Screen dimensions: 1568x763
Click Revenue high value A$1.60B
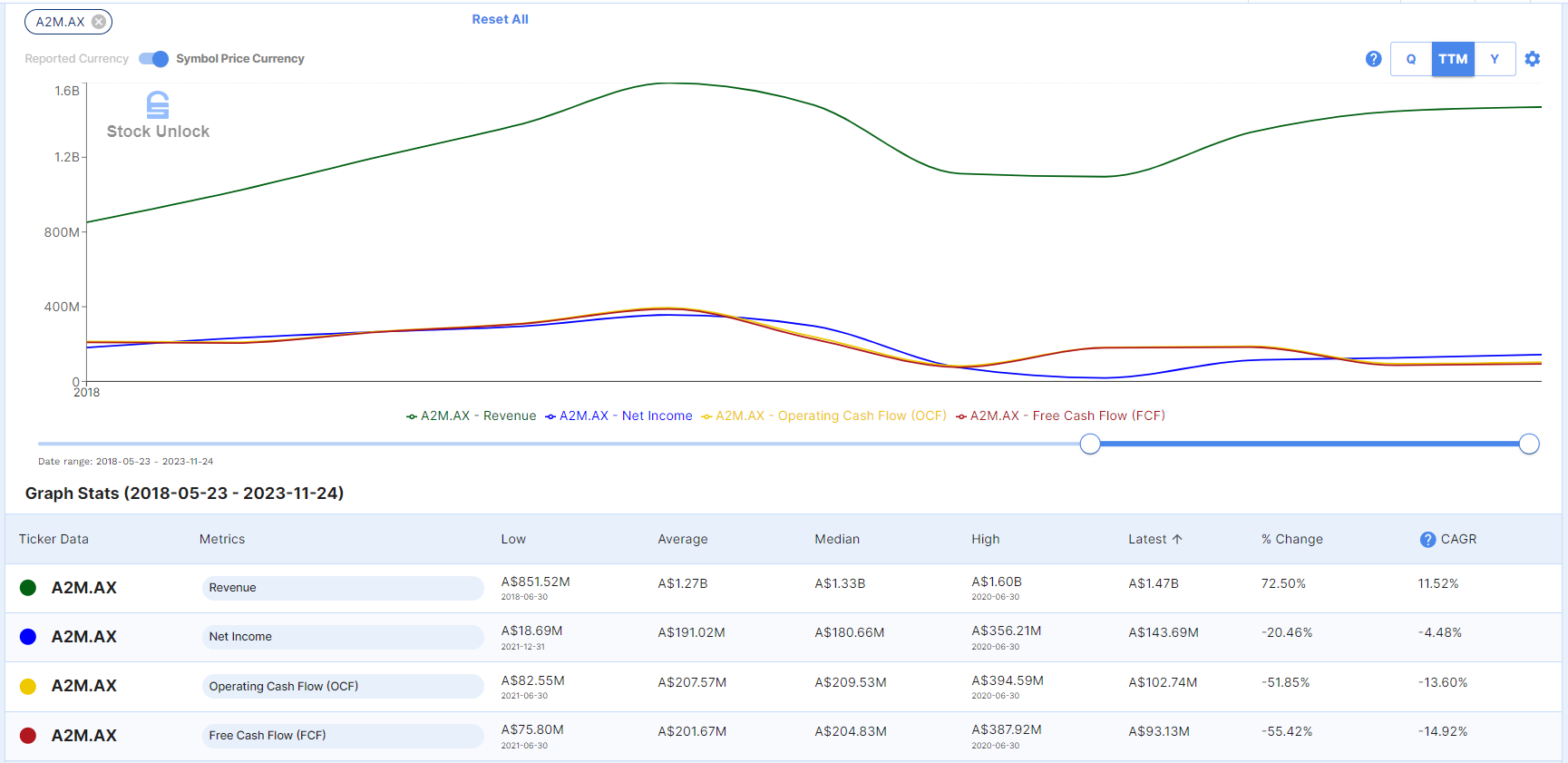[997, 582]
